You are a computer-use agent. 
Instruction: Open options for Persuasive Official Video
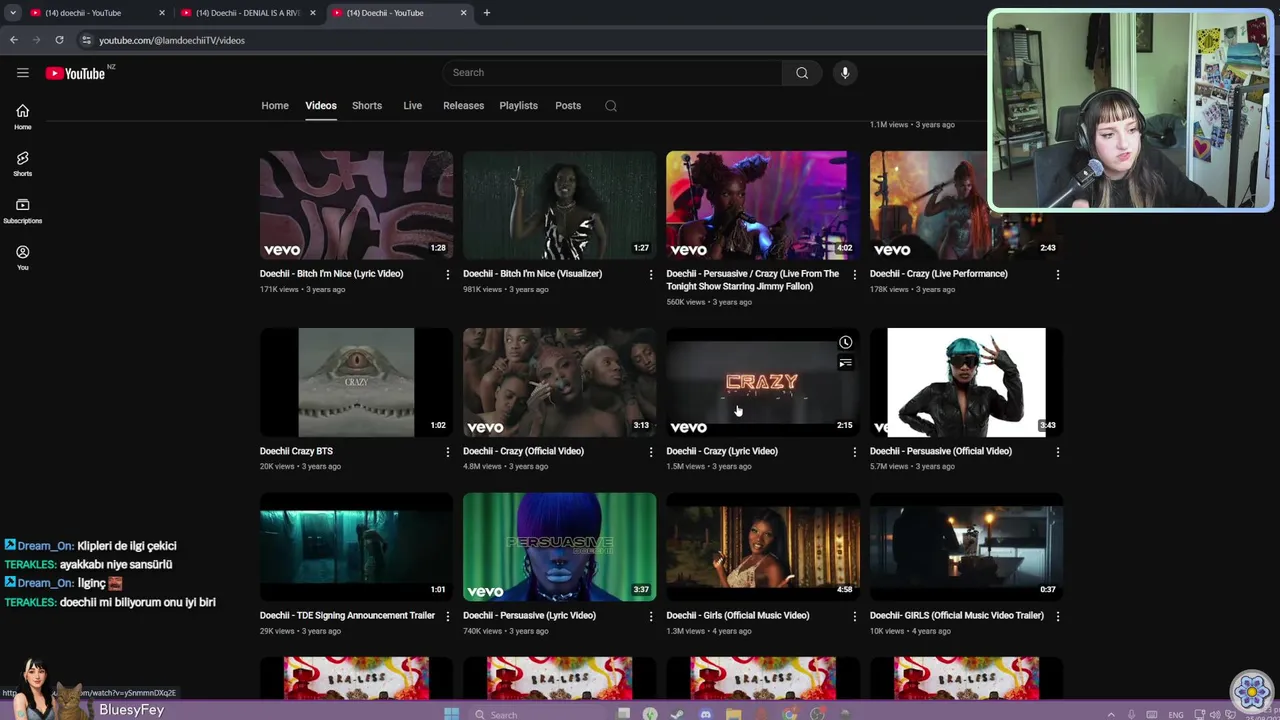1057,452
